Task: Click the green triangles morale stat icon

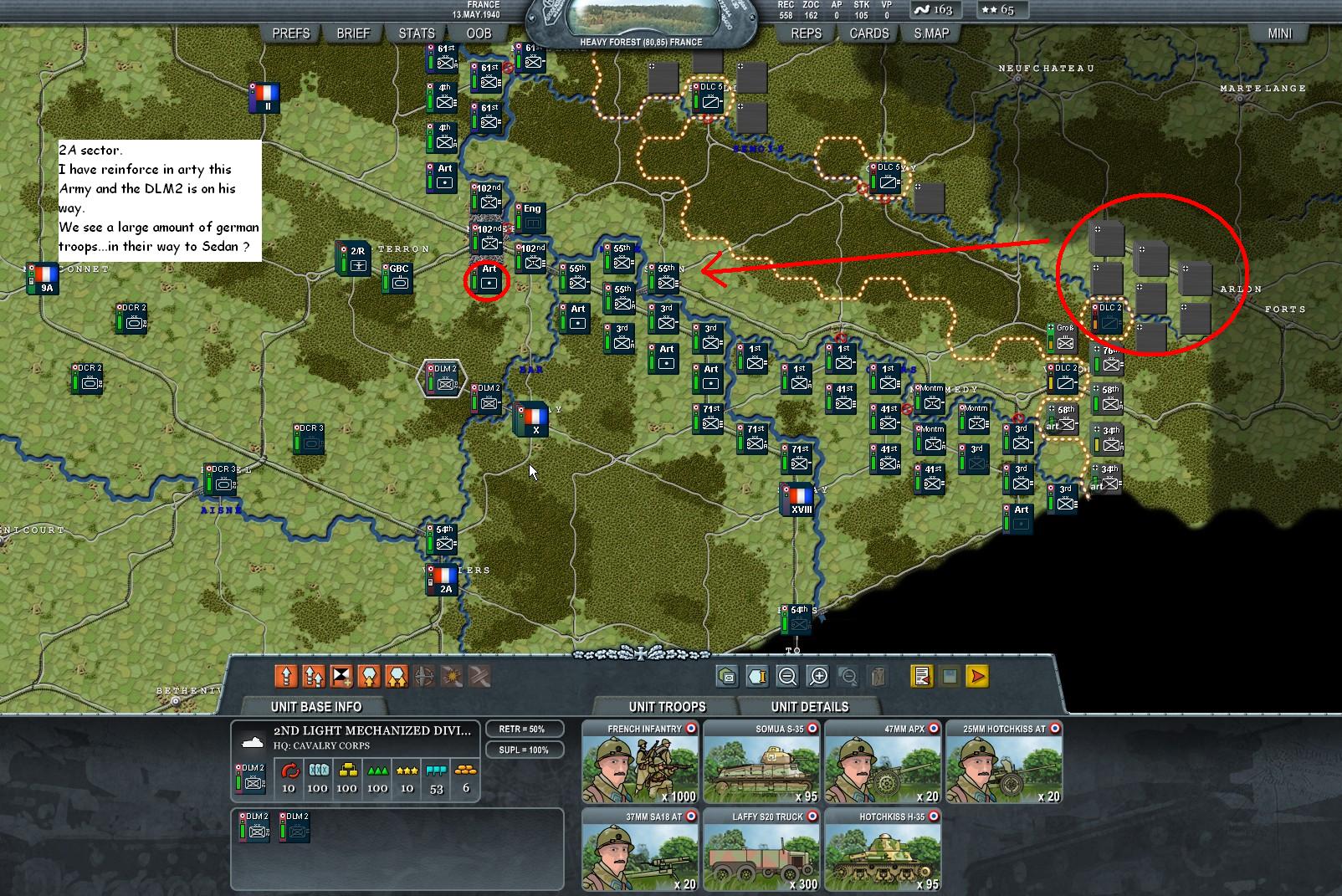Action: click(377, 770)
